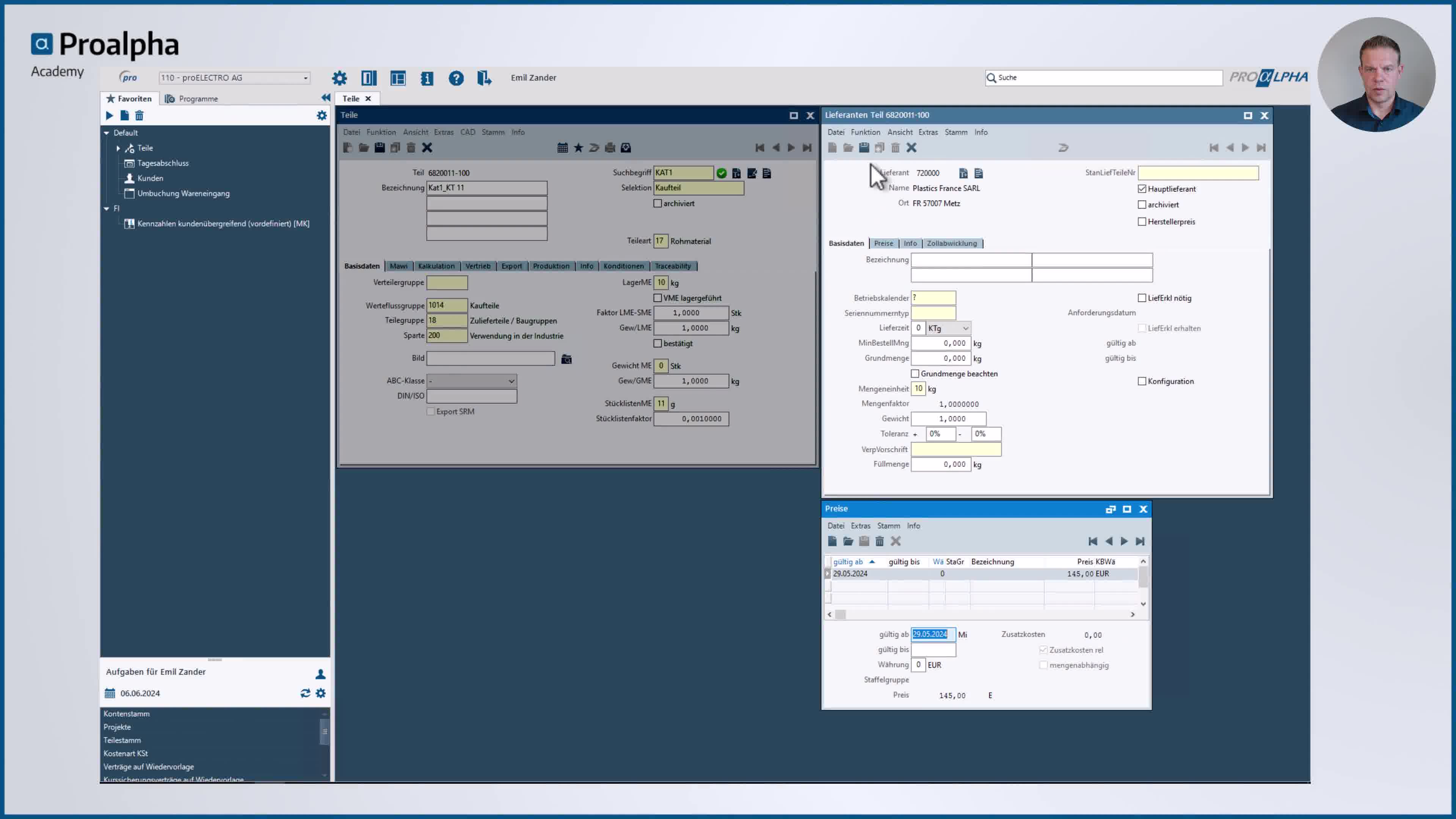This screenshot has height=819, width=1456.
Task: Save record in Lieferanten window toolbar
Action: (864, 147)
